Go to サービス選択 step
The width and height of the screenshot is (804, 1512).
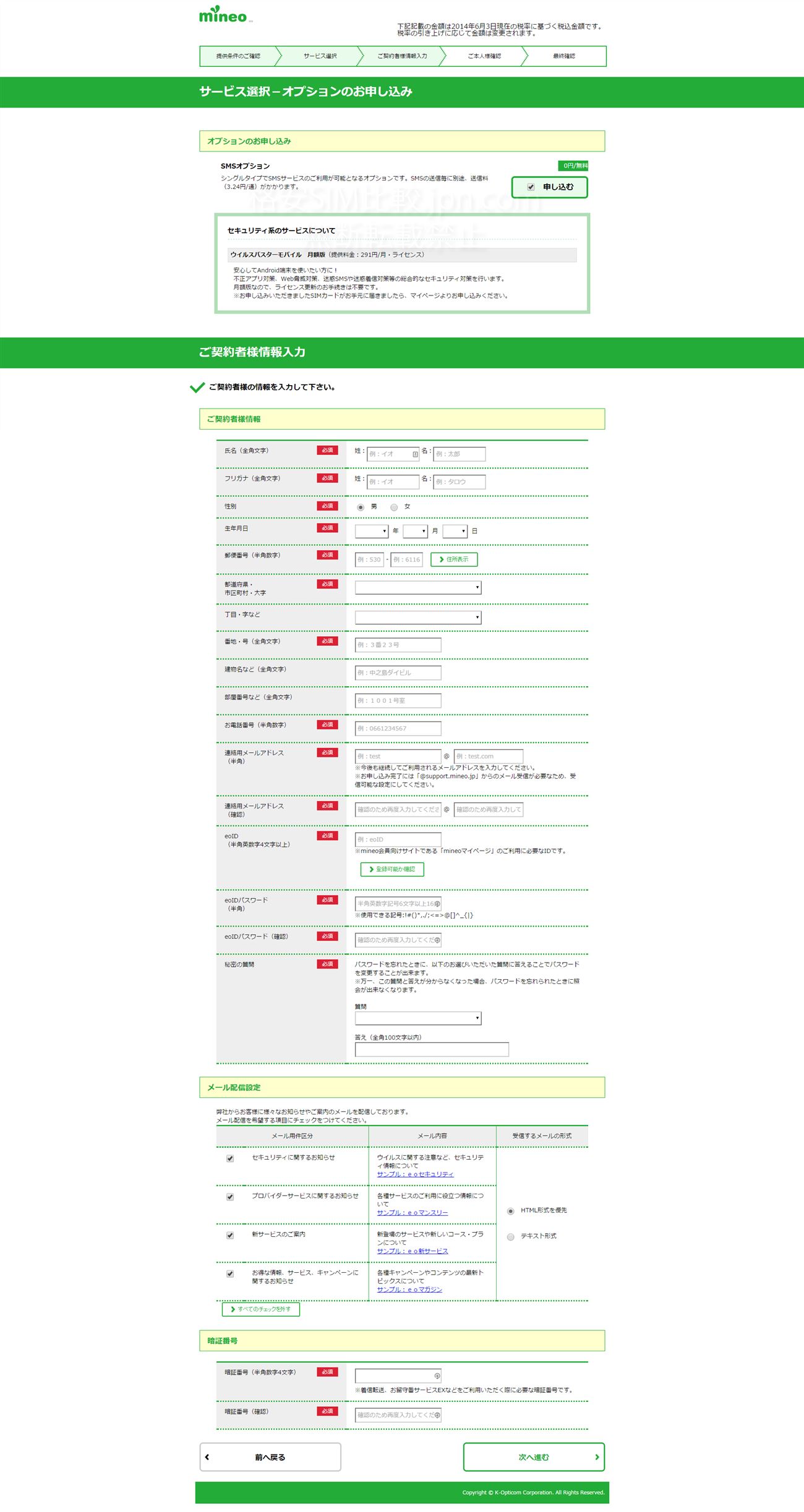click(x=320, y=56)
